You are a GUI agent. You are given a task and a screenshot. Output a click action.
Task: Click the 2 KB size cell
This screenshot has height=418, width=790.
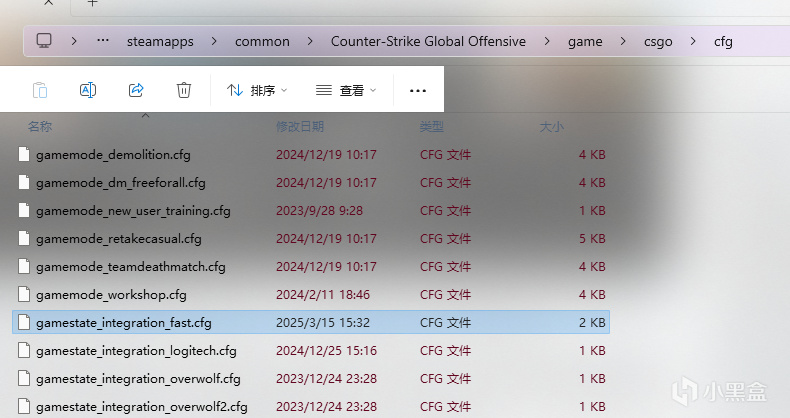[592, 323]
